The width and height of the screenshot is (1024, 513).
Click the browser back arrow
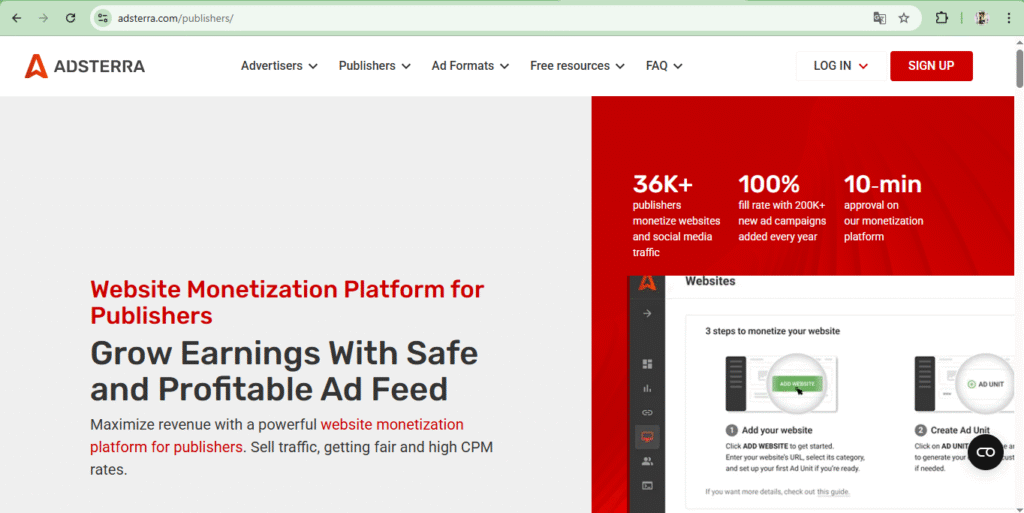(x=17, y=18)
